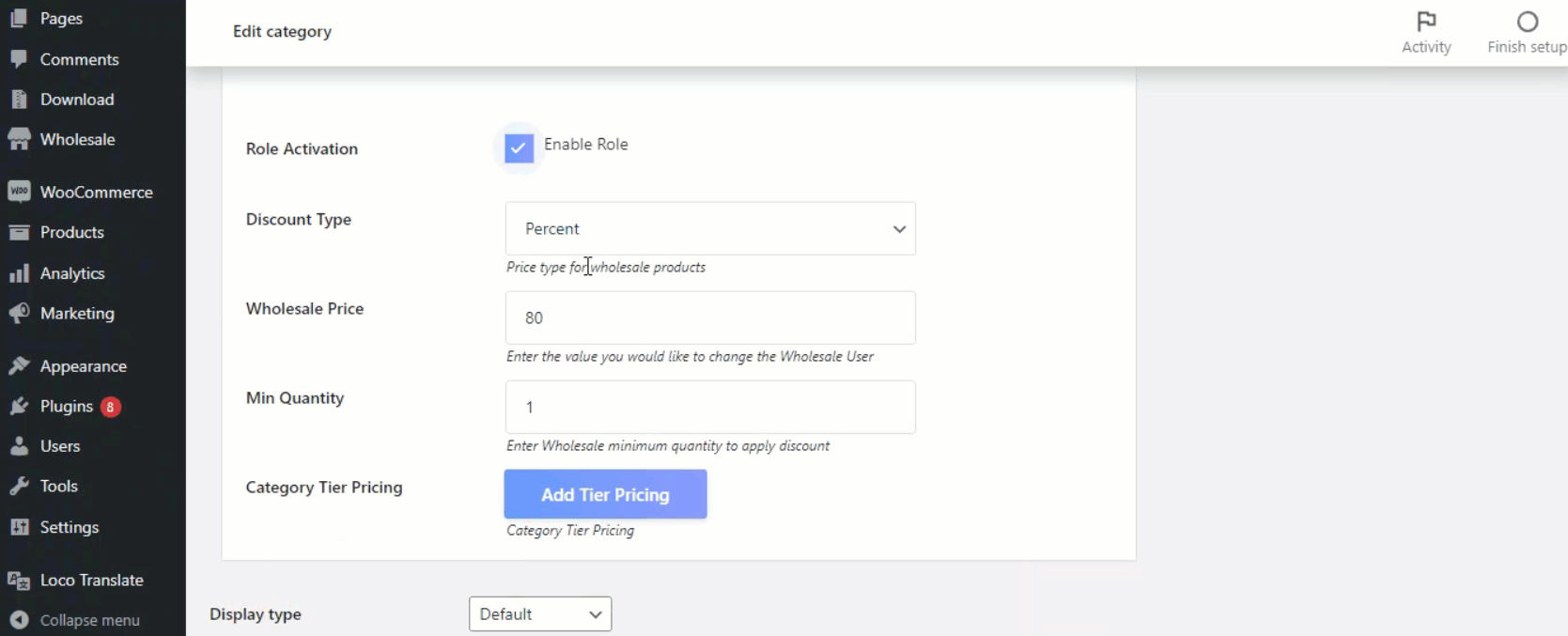Viewport: 1568px width, 636px height.
Task: Click the Download menu icon
Action: (x=19, y=99)
